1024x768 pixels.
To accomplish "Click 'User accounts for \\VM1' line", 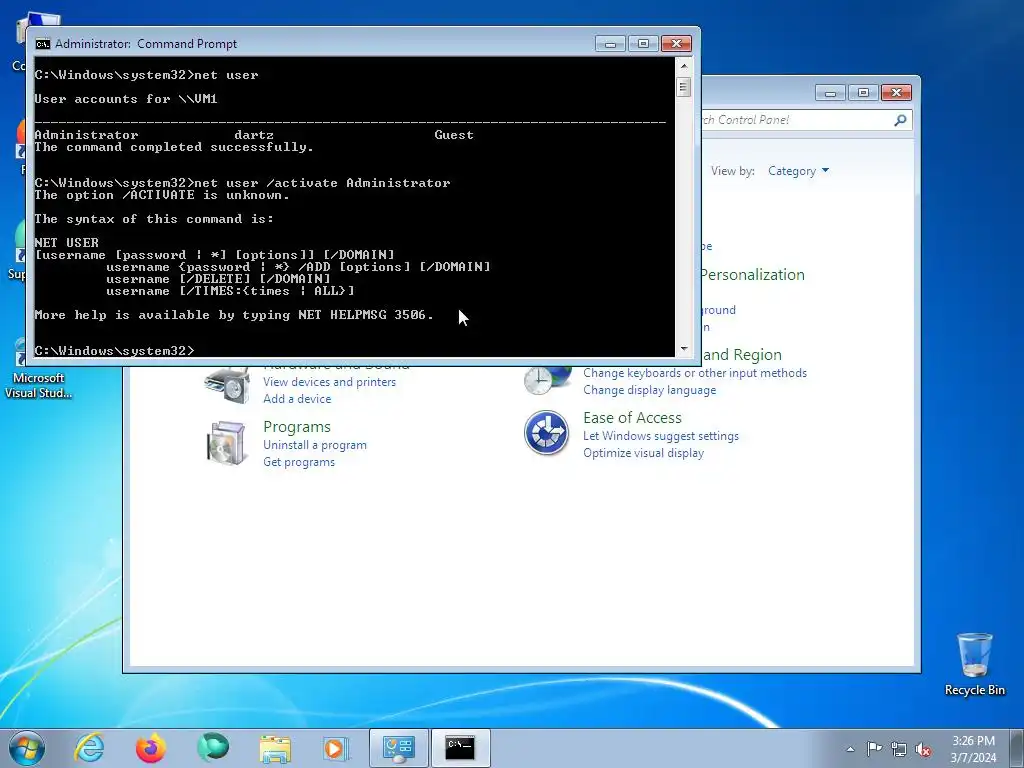I will [x=126, y=99].
